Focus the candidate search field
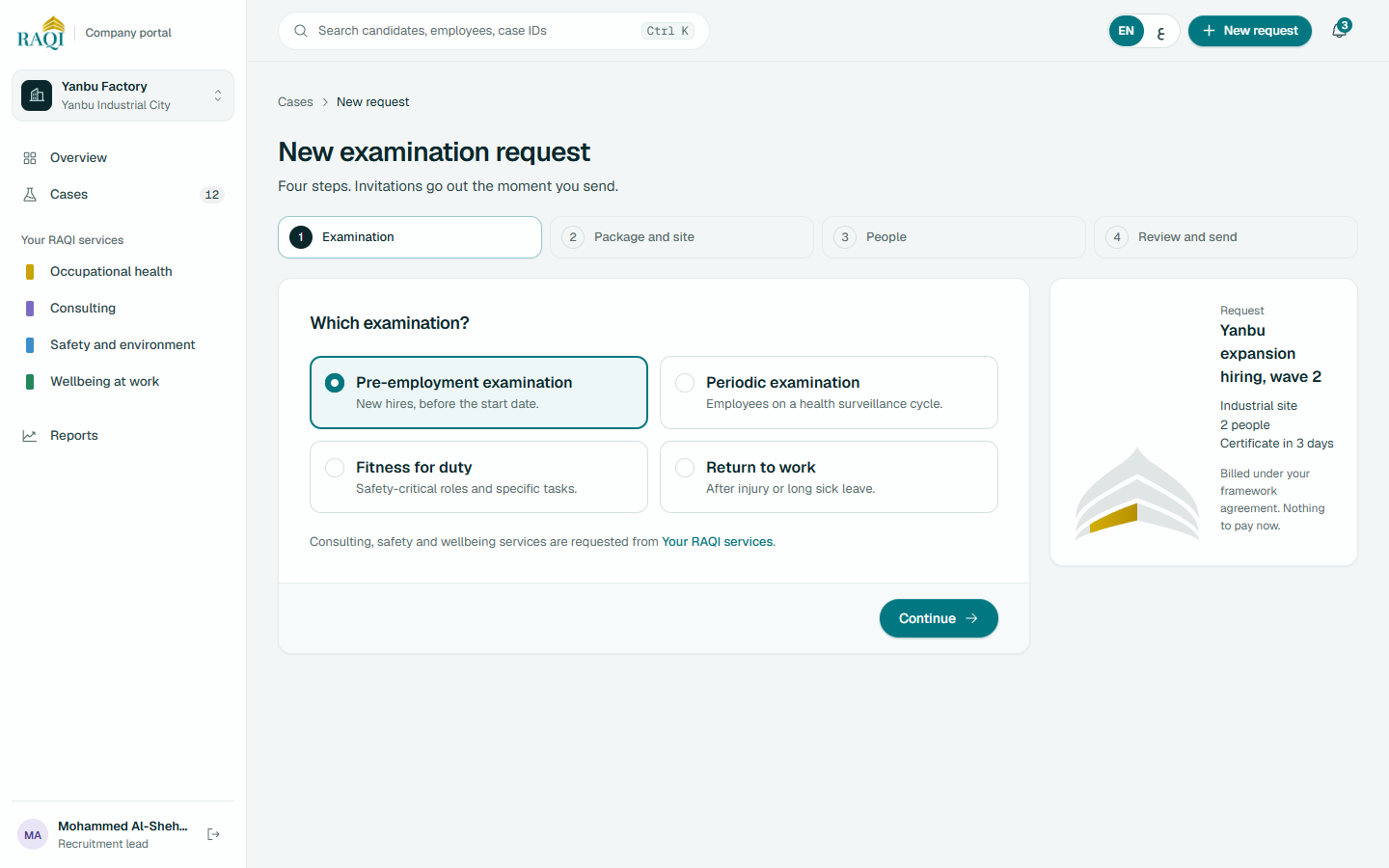The image size is (1389, 868). [494, 31]
